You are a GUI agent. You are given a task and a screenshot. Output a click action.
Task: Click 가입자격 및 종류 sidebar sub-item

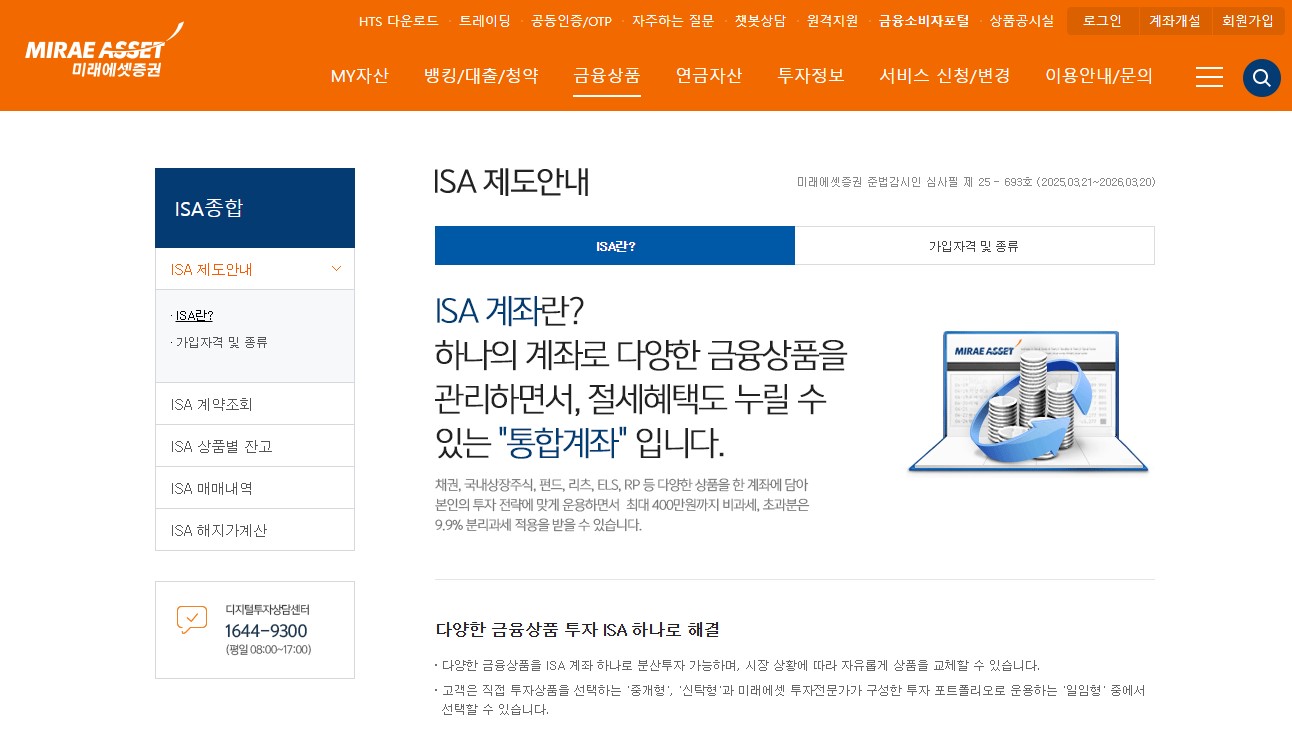coord(221,342)
